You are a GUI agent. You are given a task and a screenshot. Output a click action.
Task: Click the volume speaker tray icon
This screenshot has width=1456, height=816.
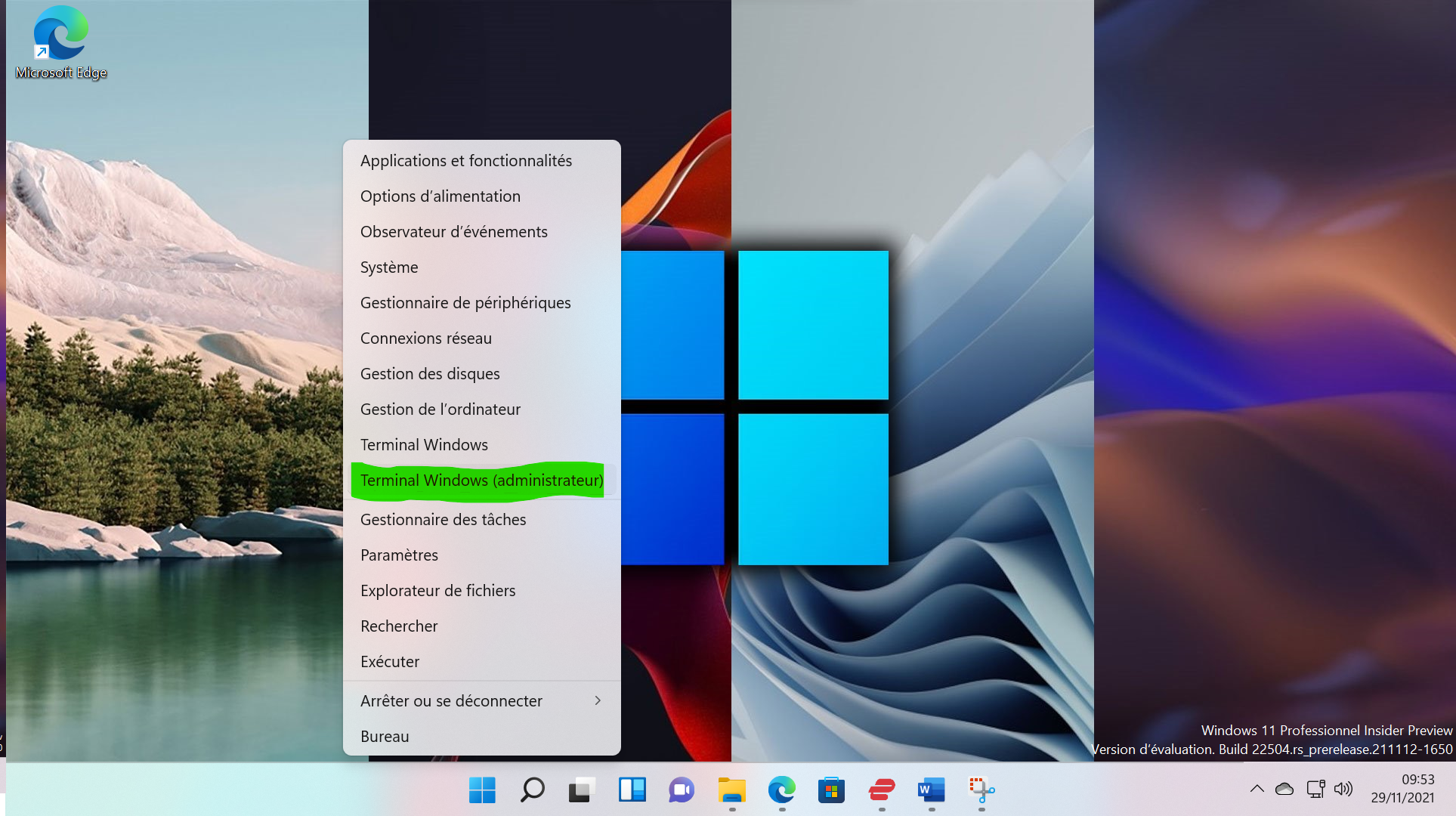coord(1343,789)
